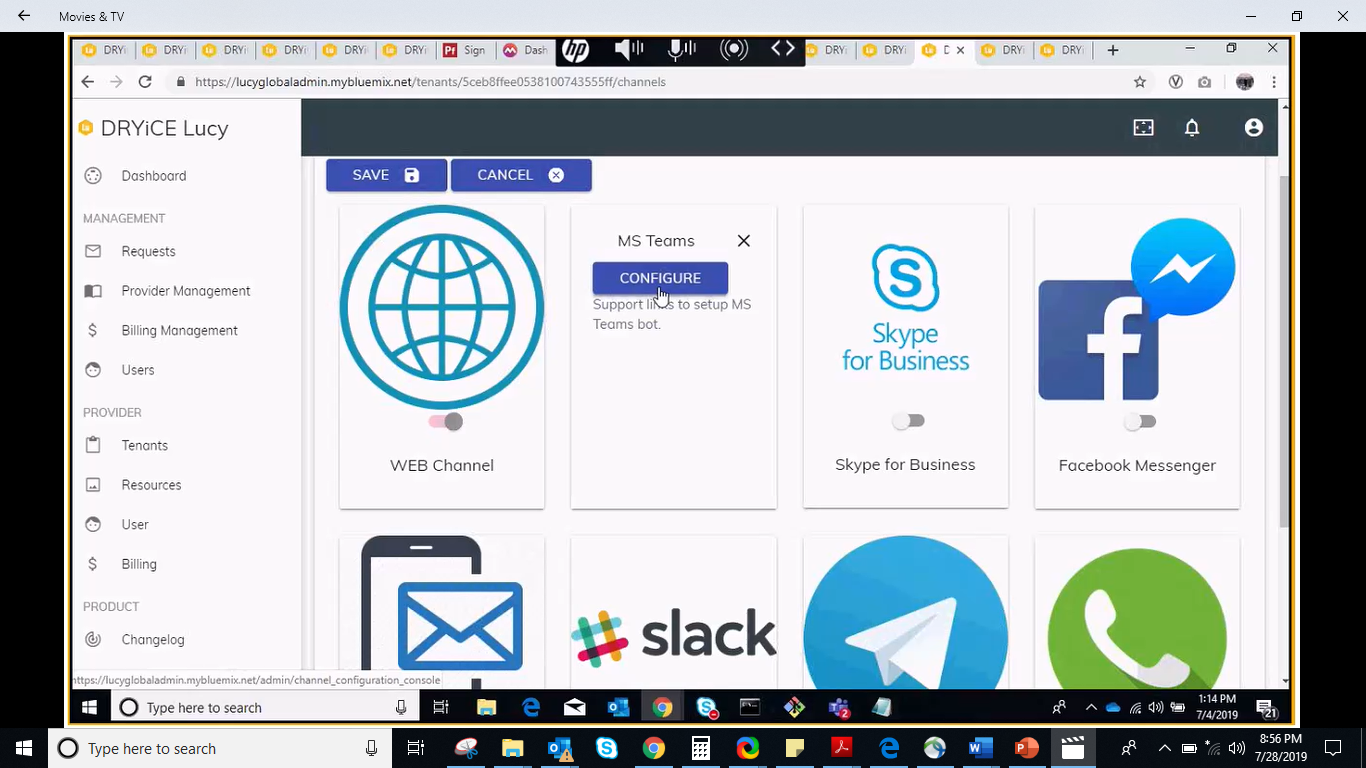Click the record icon in the overlay bar
The width and height of the screenshot is (1366, 768).
coord(734,50)
